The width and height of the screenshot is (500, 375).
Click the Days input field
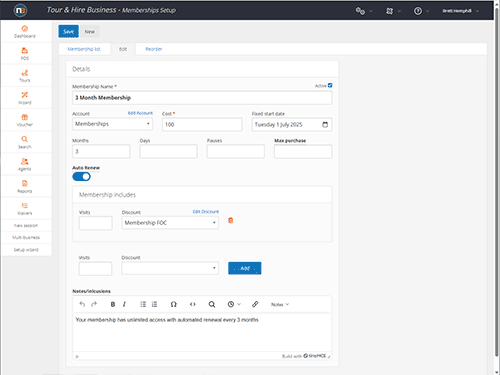pyautogui.click(x=168, y=151)
